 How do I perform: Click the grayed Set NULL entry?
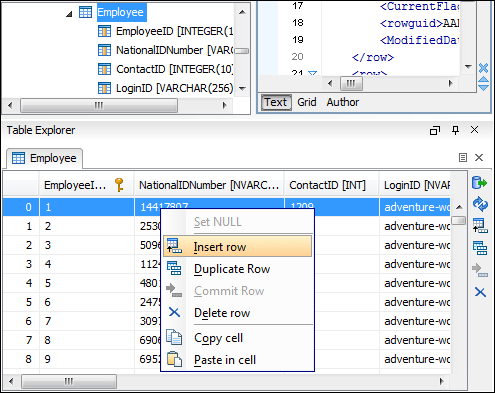237,222
